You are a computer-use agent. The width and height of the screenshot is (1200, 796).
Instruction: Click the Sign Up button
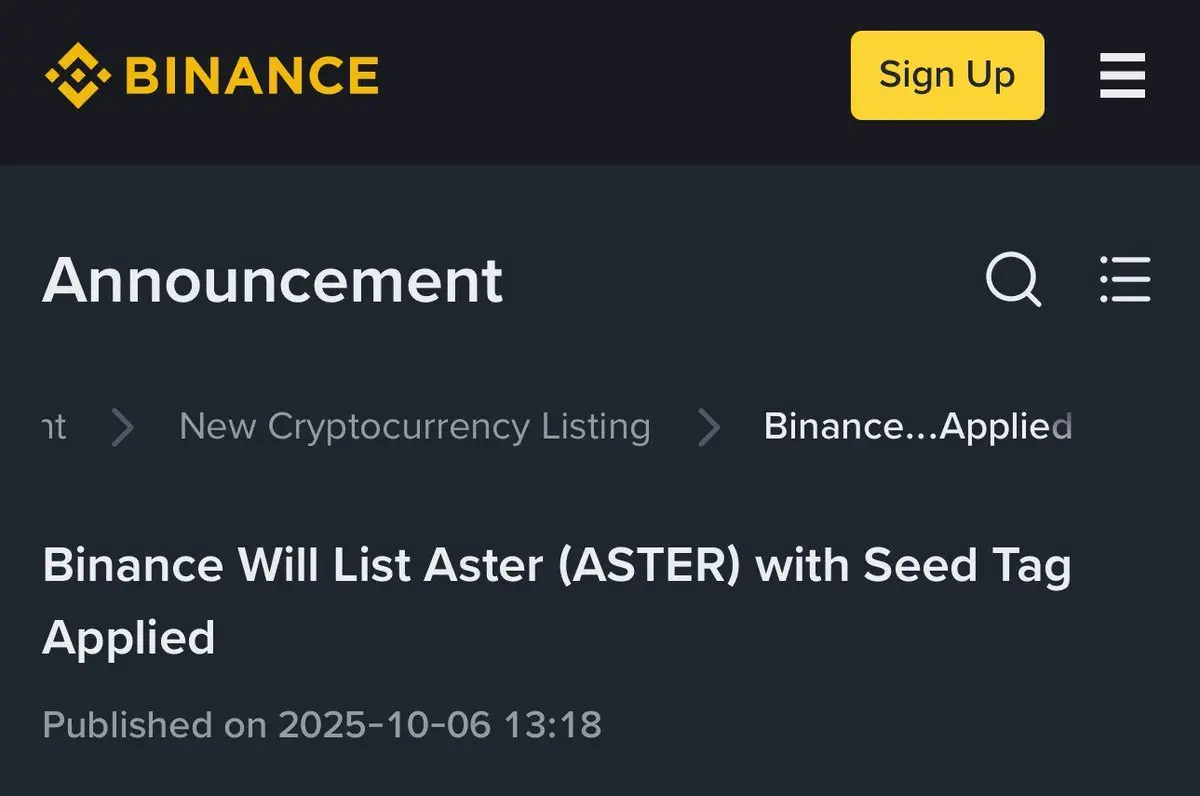(947, 75)
